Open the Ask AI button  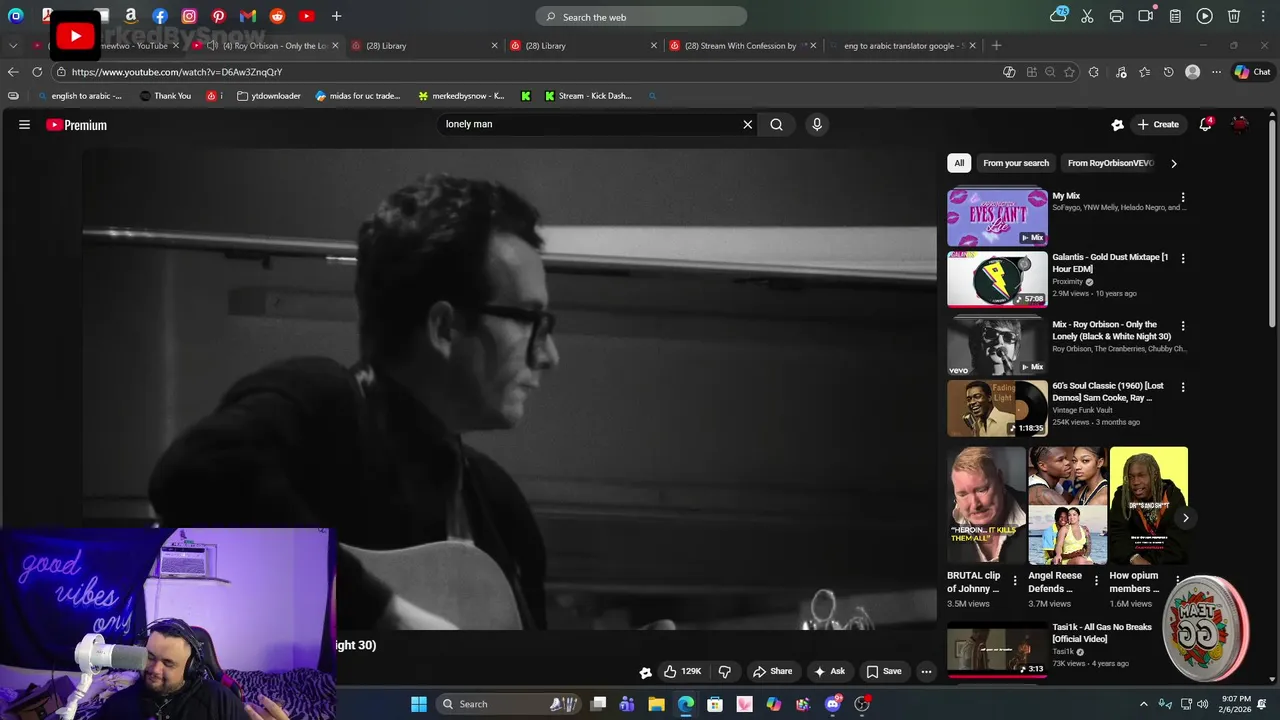(830, 672)
